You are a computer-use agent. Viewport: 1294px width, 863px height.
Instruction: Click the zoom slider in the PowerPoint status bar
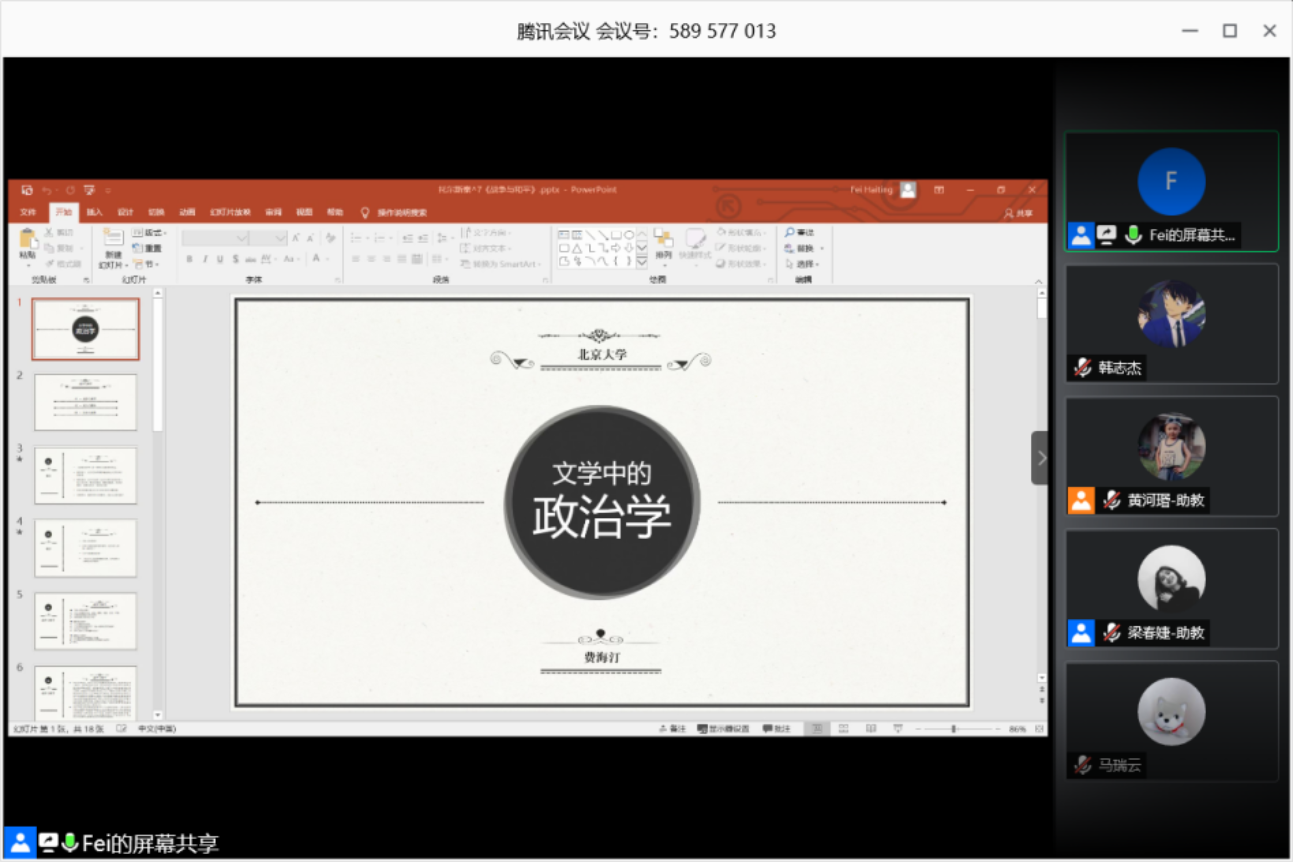coord(953,729)
